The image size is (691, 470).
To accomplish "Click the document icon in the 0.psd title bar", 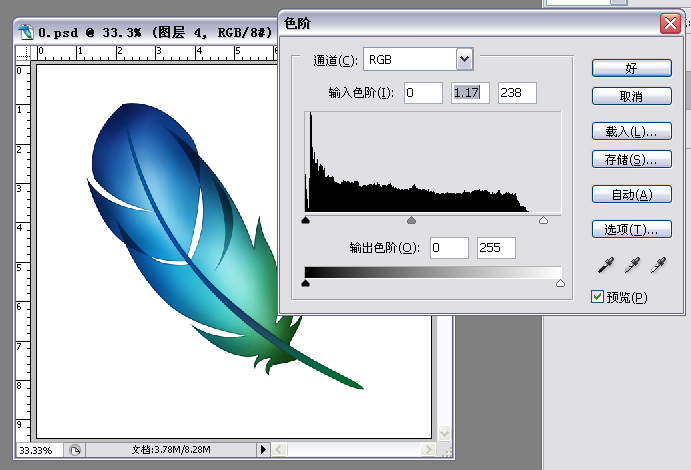I will 26,32.
